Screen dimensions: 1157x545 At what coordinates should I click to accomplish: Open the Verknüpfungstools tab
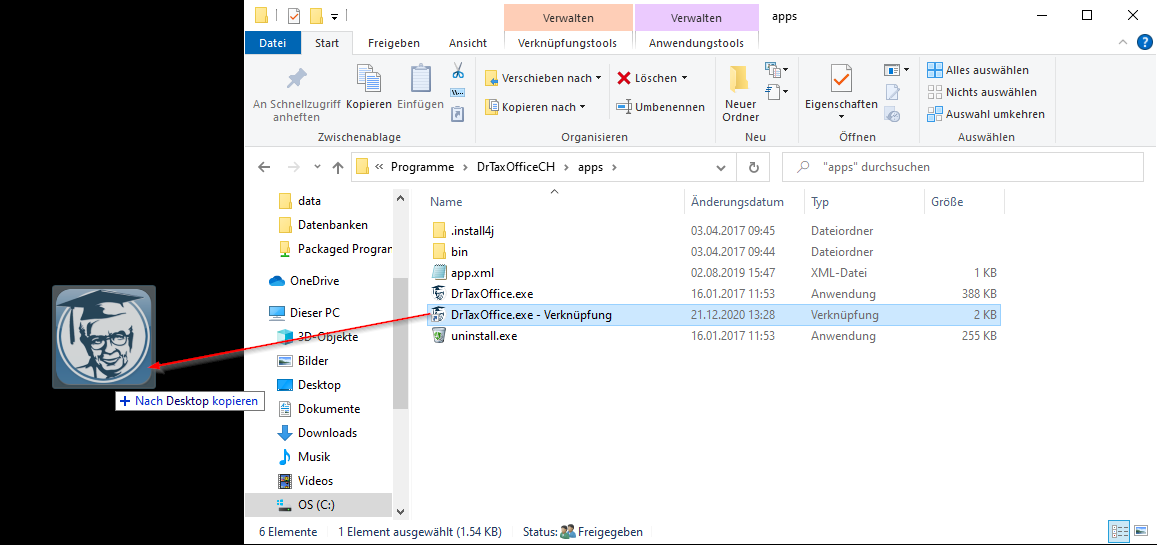568,44
